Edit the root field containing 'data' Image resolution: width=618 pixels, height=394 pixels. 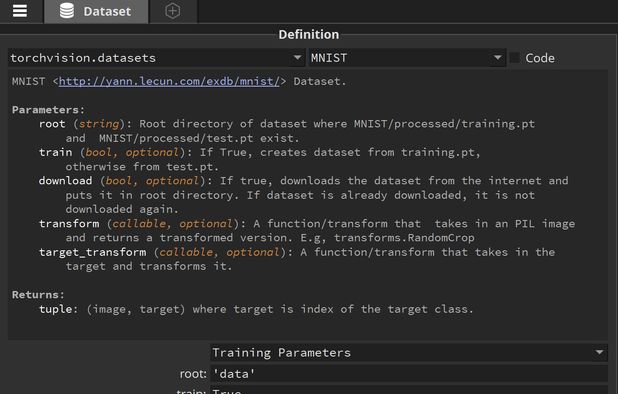coord(409,374)
